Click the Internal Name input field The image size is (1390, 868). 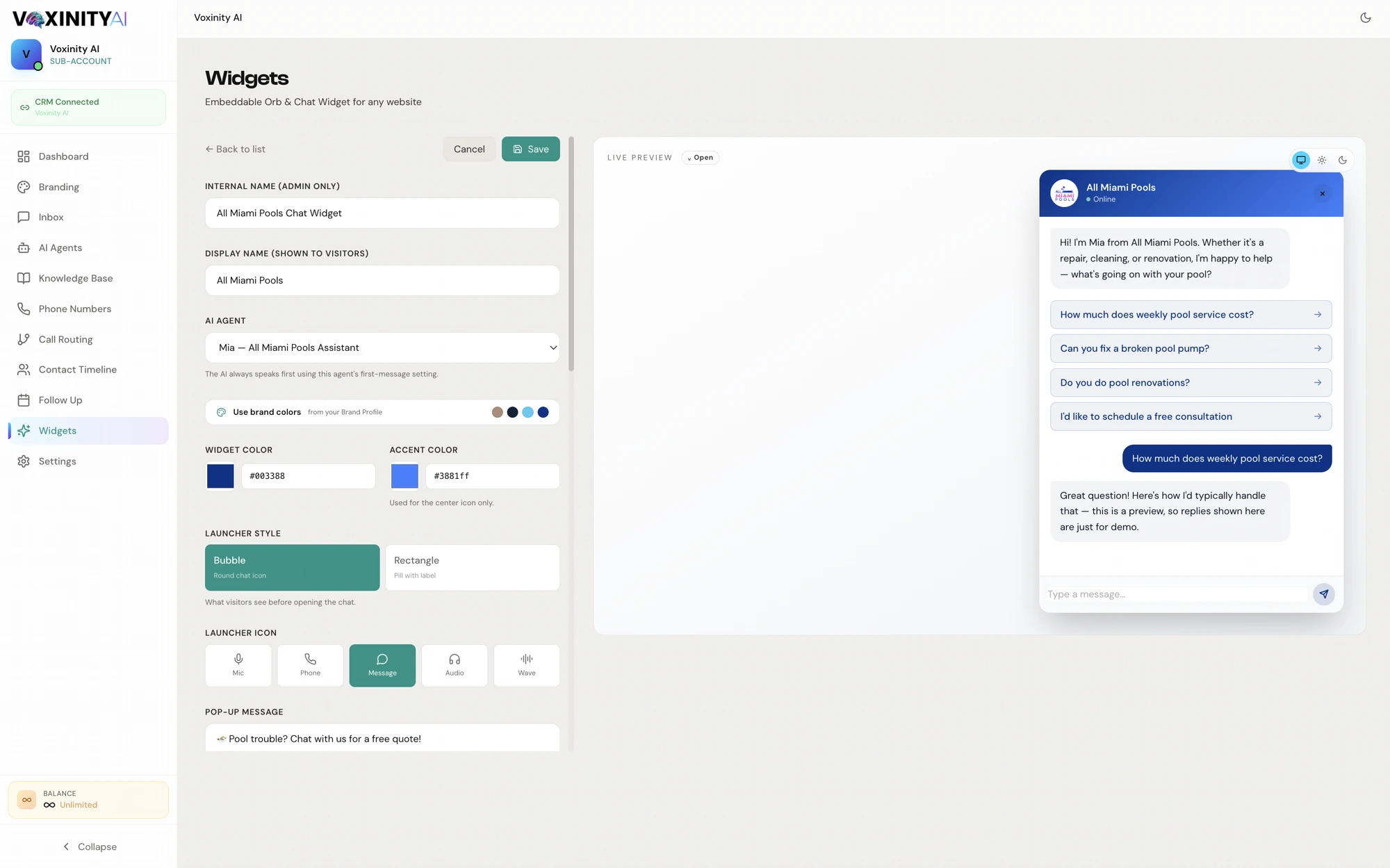coord(382,213)
